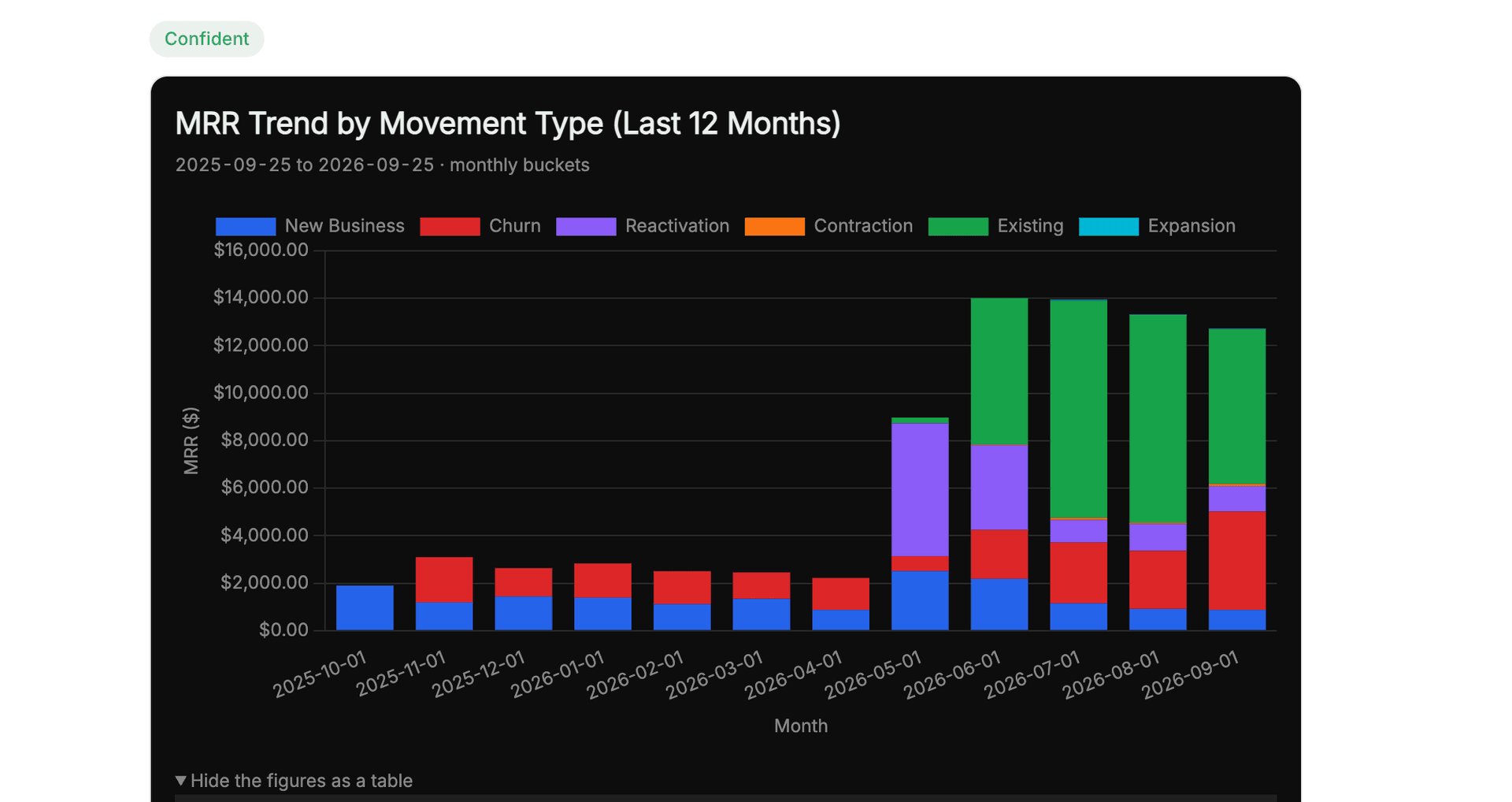The width and height of the screenshot is (1512, 802).
Task: Click the Contraction legend label
Action: point(864,226)
